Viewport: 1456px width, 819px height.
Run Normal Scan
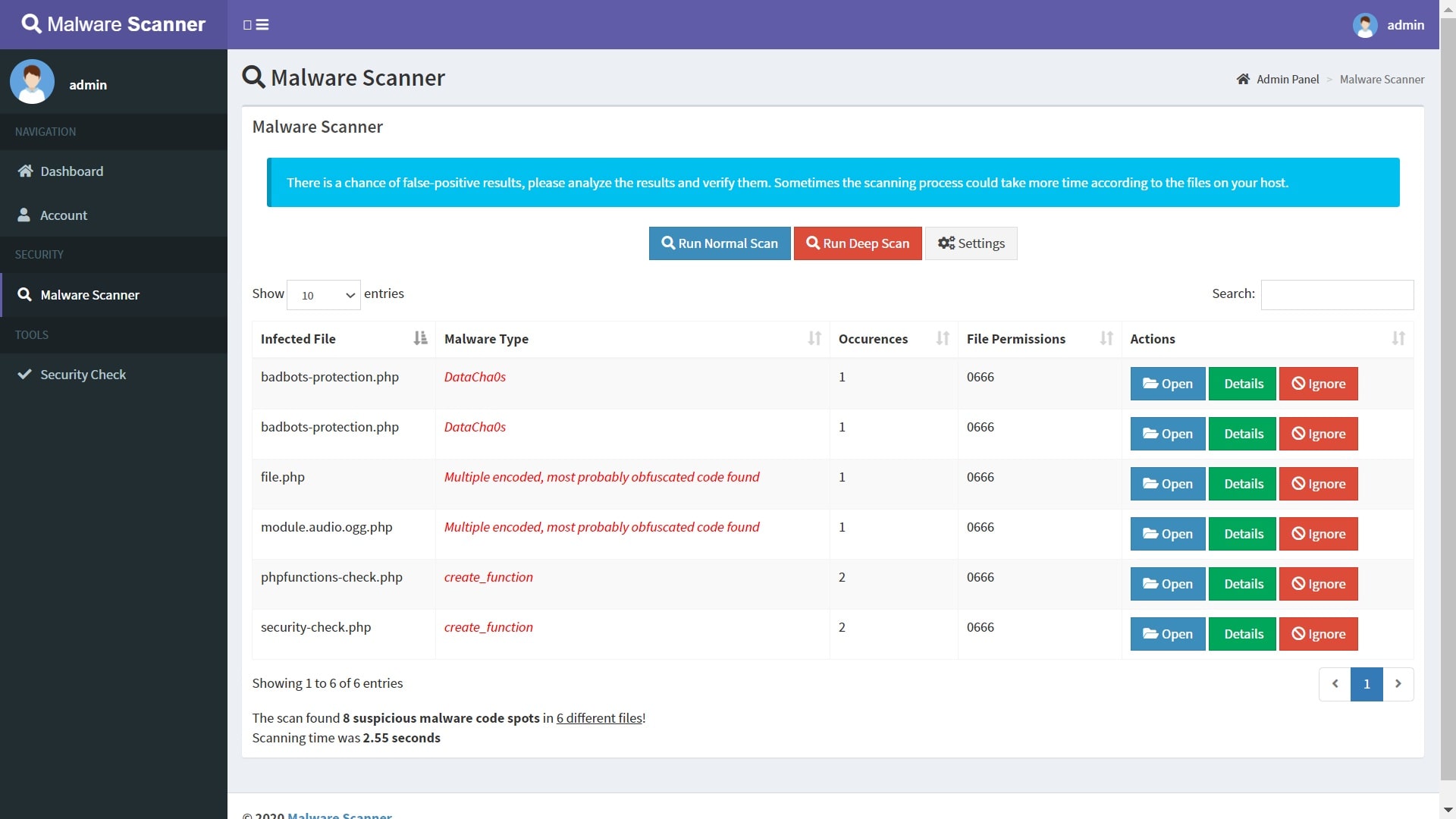click(x=720, y=243)
